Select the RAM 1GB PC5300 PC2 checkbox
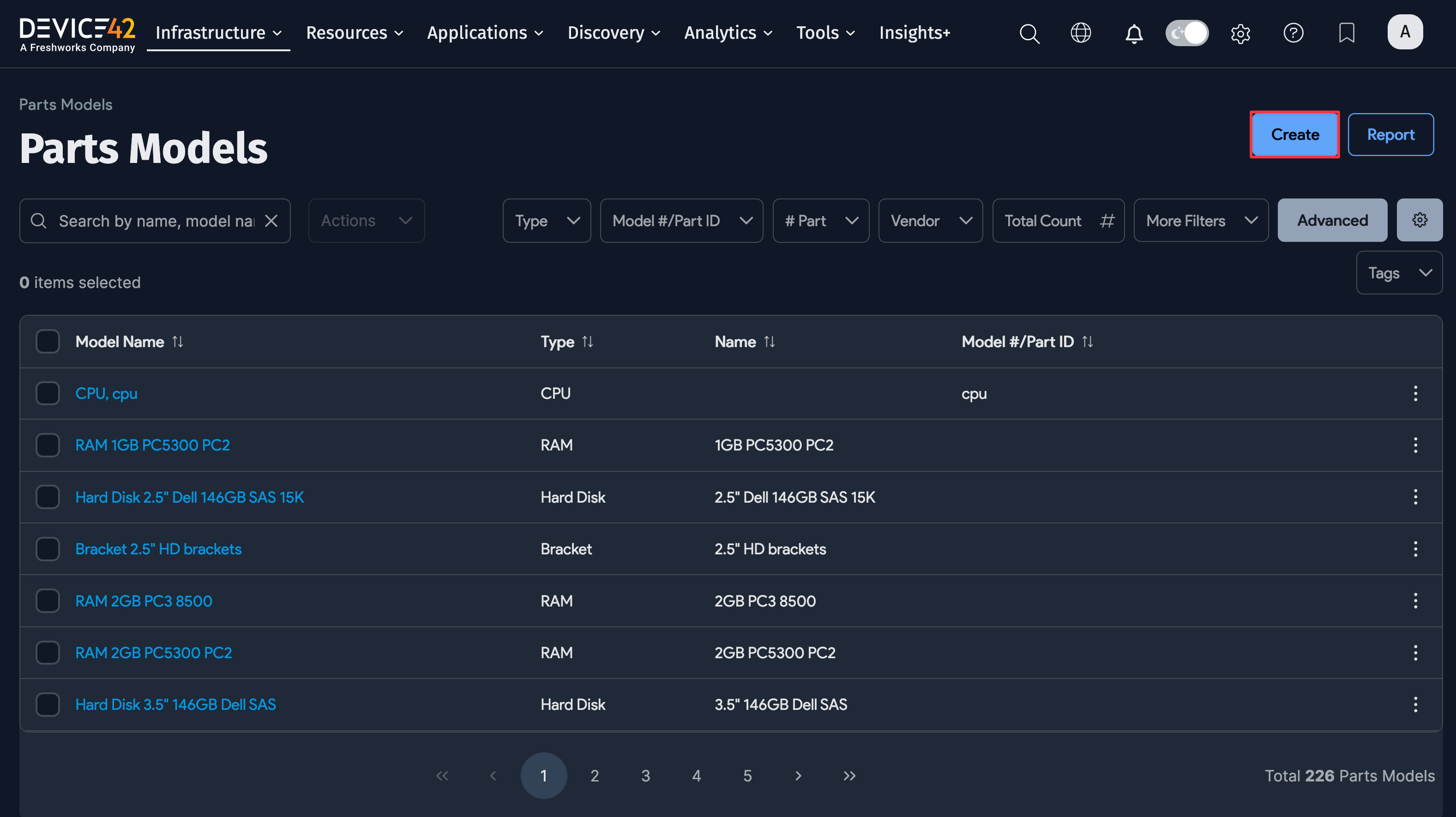Viewport: 1456px width, 817px height. tap(48, 445)
